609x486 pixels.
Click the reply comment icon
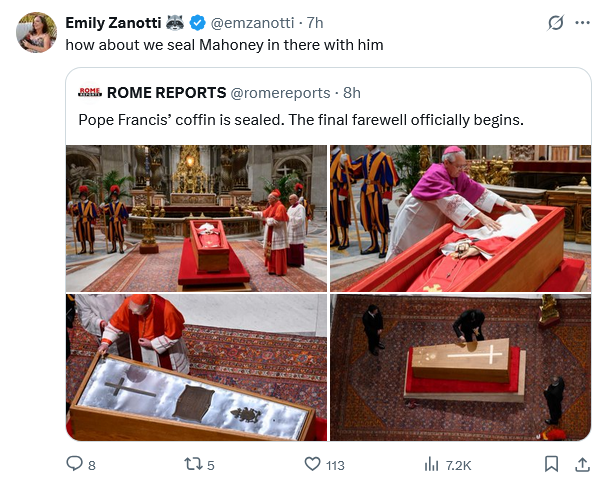(x=74, y=464)
